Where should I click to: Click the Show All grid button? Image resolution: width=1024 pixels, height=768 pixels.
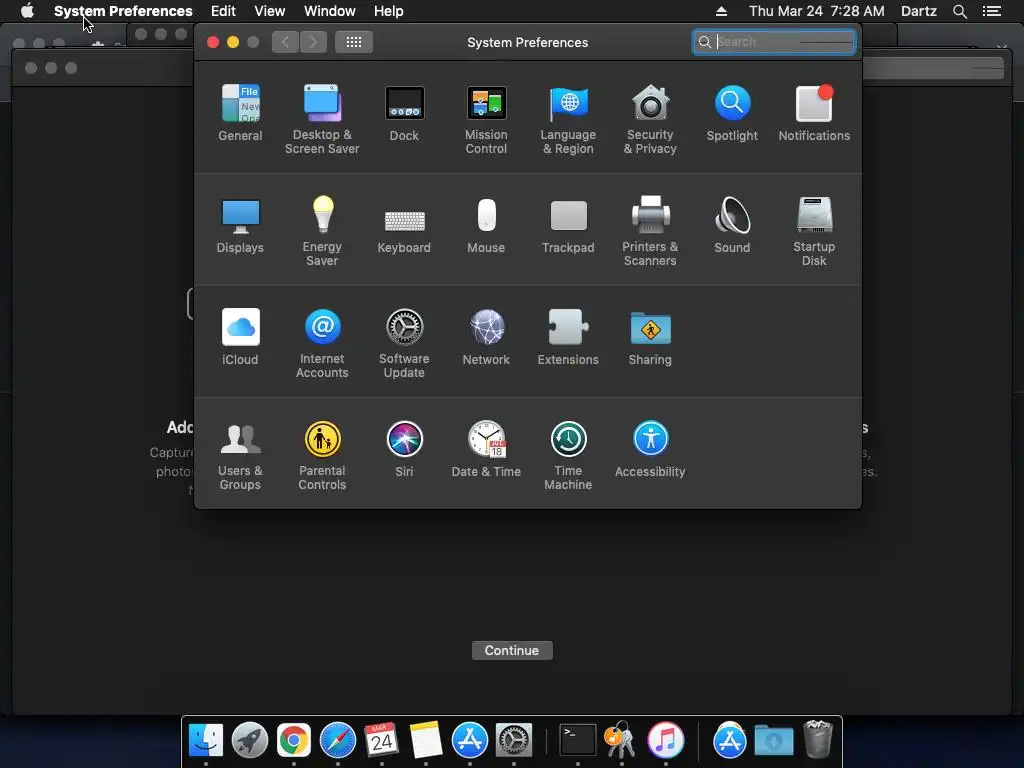pos(354,42)
